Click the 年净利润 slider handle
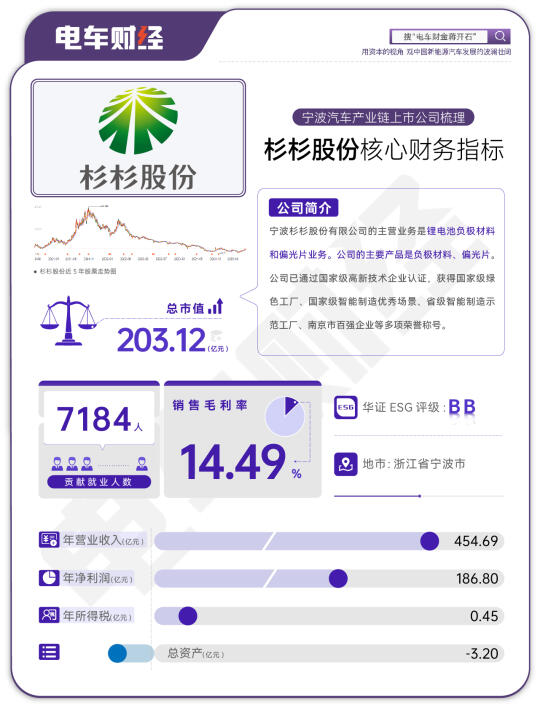The width and height of the screenshot is (540, 708). 338,578
